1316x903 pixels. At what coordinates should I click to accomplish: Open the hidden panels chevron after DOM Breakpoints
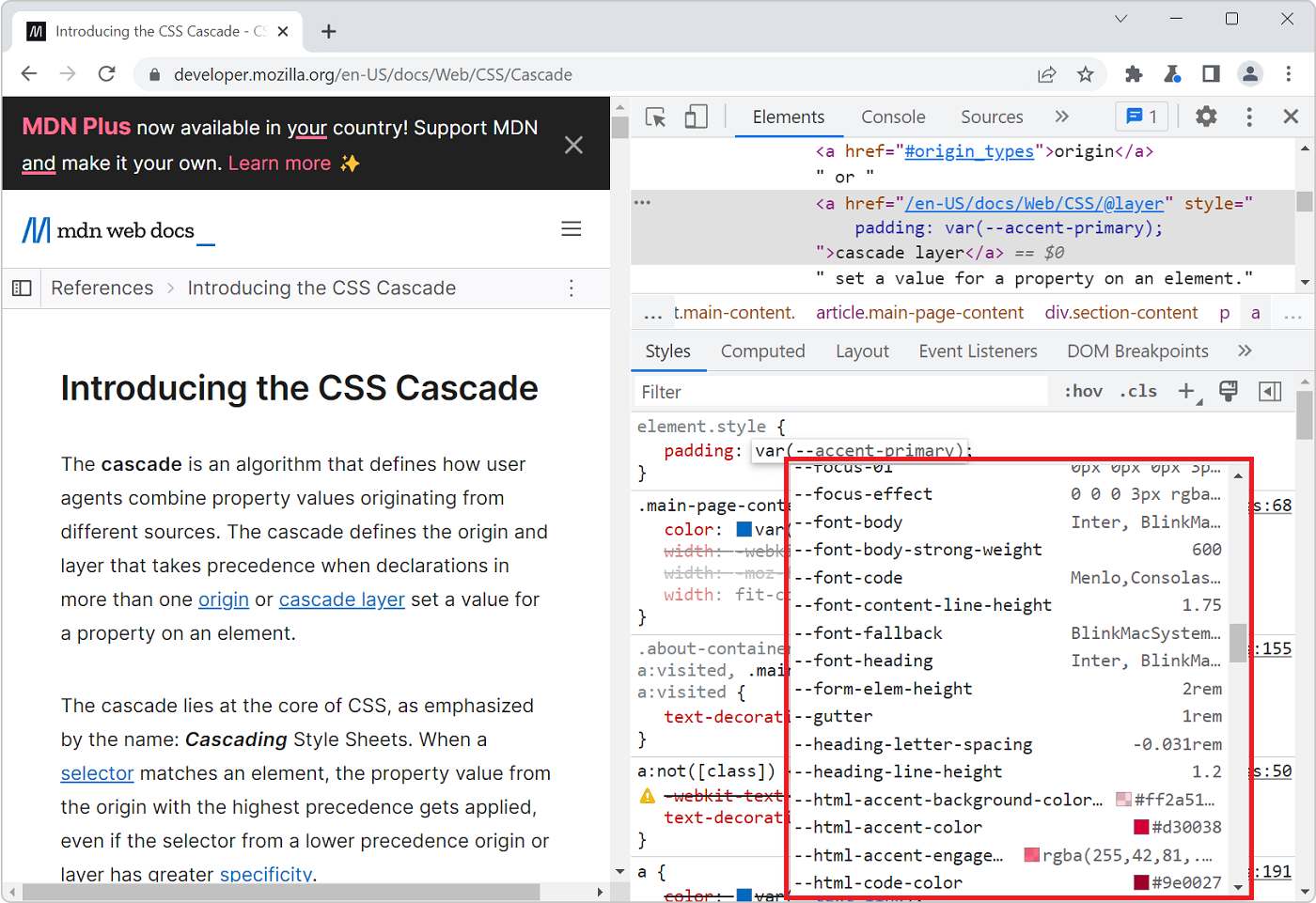pos(1245,350)
